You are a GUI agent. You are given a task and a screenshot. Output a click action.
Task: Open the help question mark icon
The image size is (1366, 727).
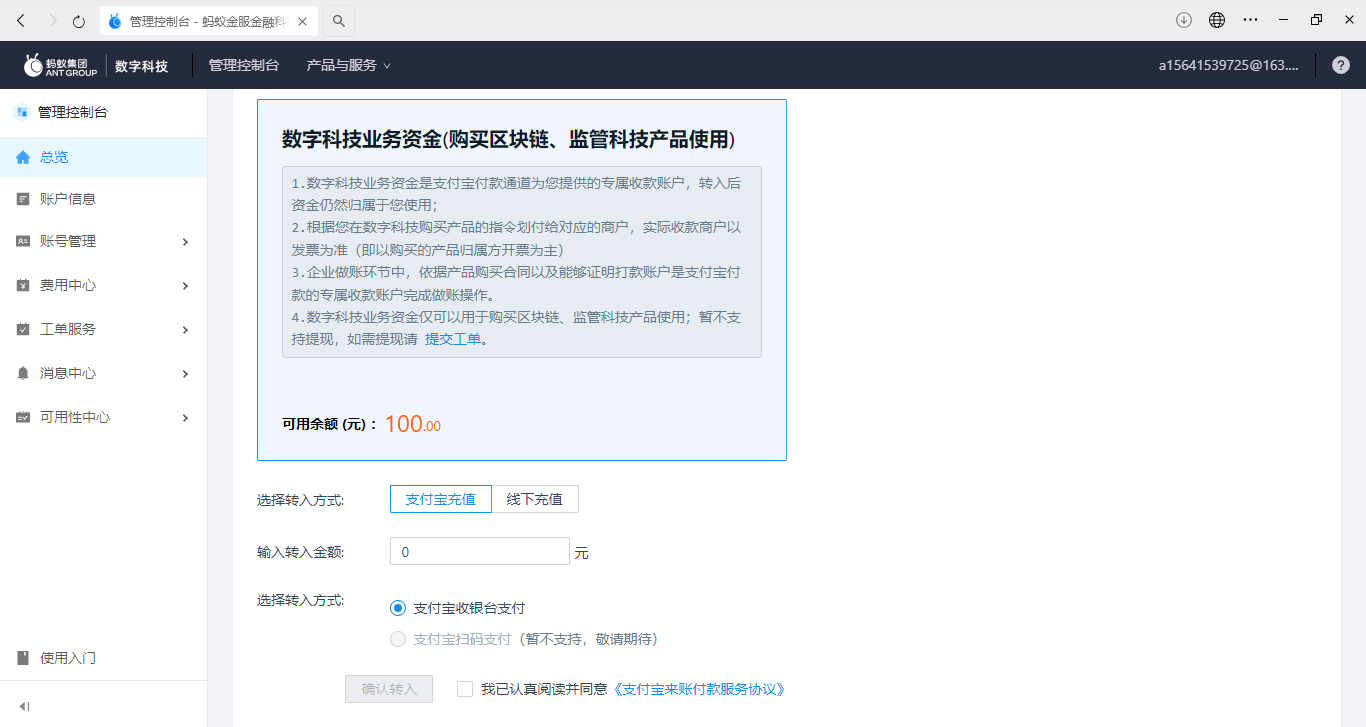(x=1341, y=65)
